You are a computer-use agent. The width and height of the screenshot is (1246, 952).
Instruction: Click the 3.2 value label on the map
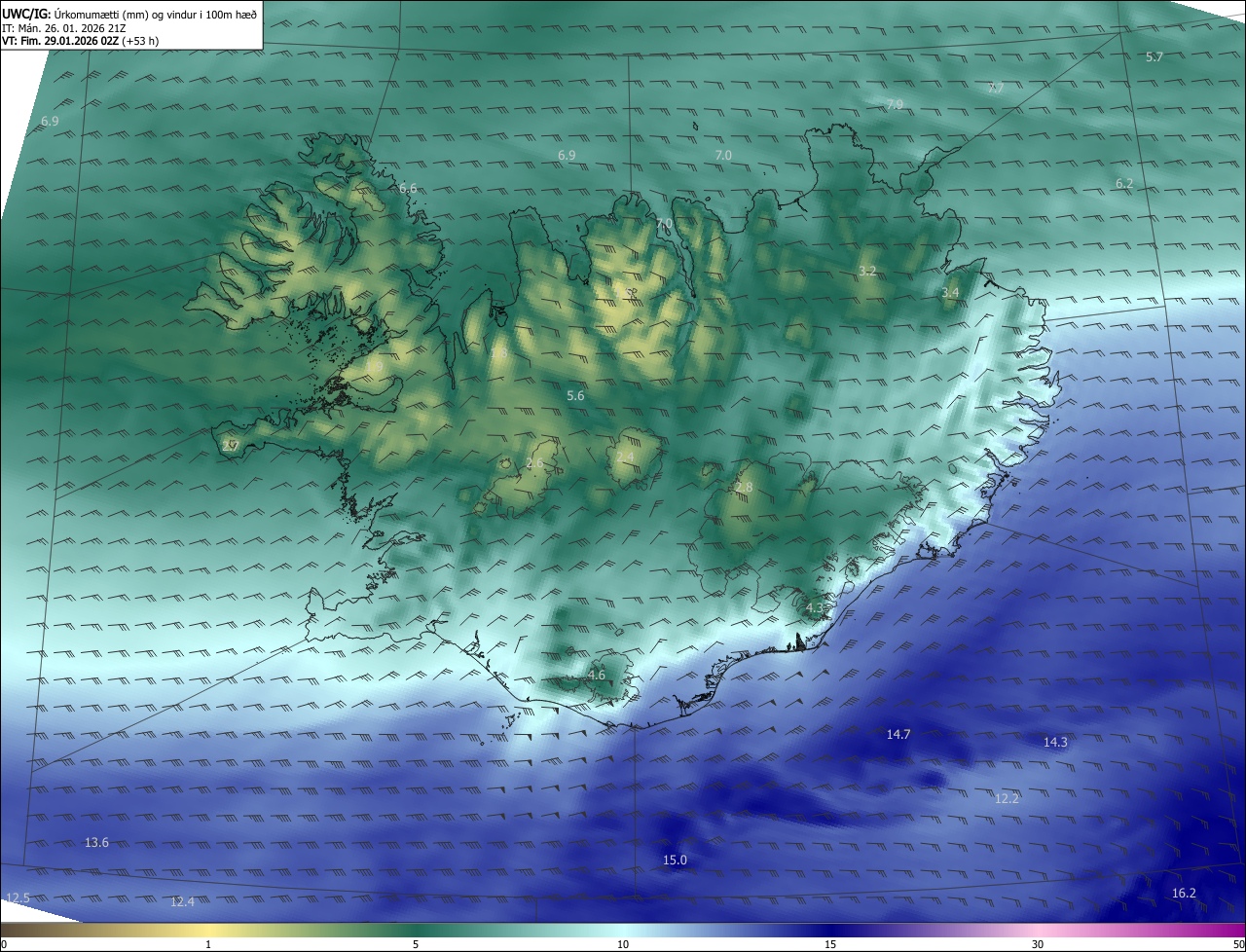[x=867, y=271]
